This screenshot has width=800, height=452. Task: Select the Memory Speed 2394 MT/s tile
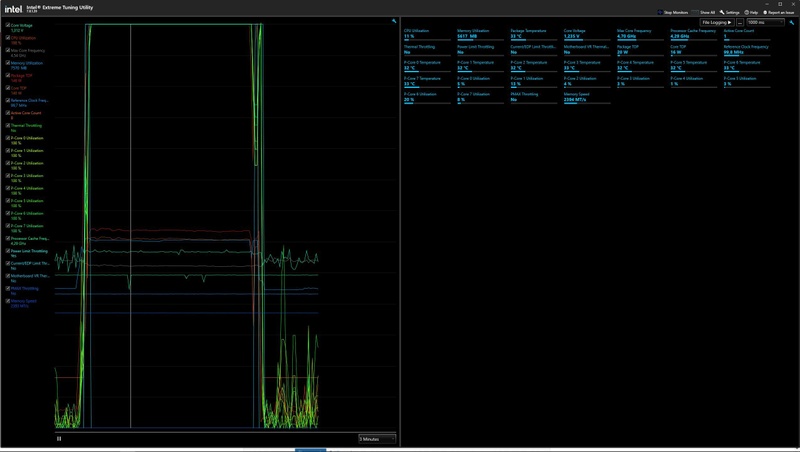[587, 97]
